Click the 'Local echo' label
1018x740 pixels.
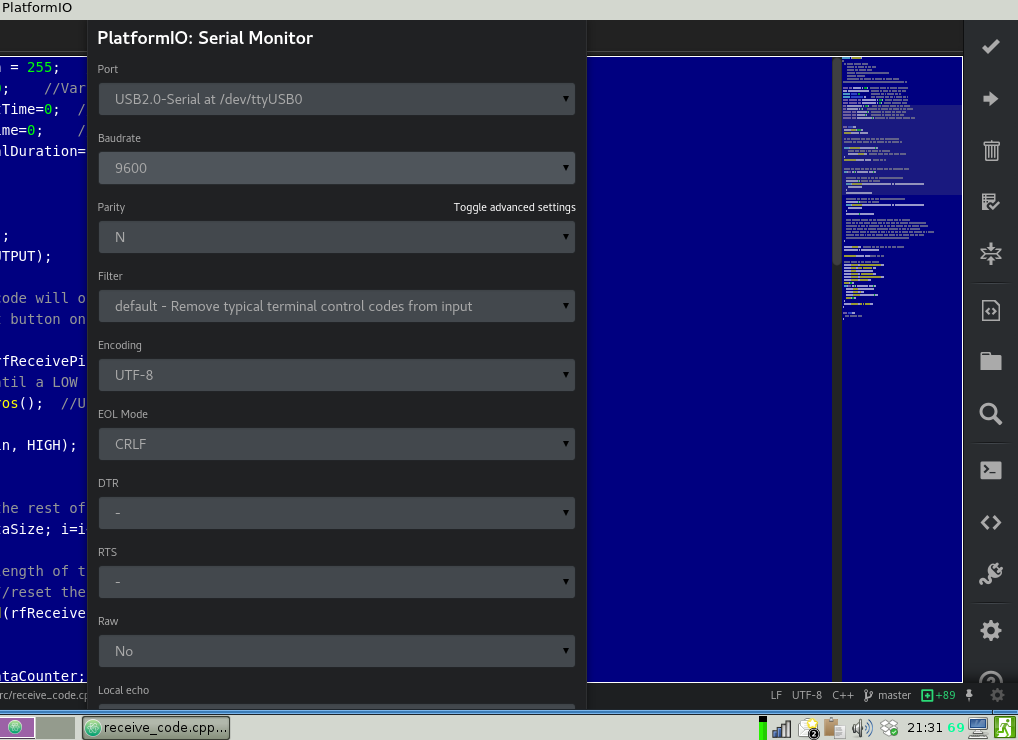tap(123, 690)
